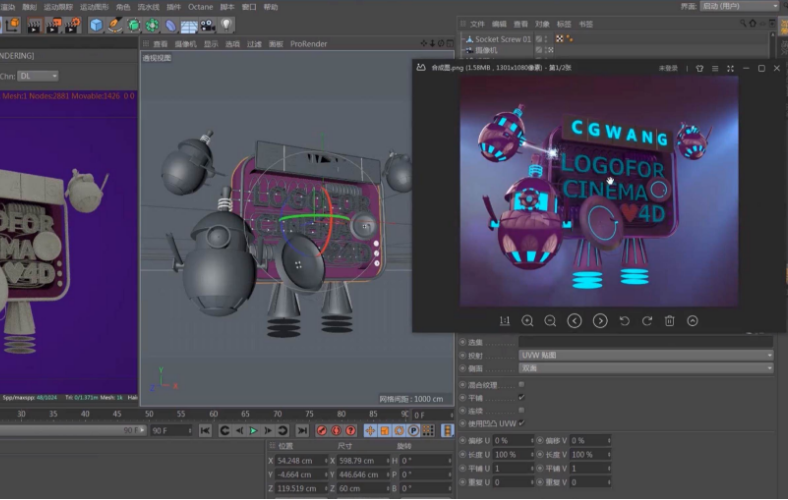This screenshot has height=500, width=788.
Task: Record active objects keyframe
Action: pyautogui.click(x=322, y=431)
